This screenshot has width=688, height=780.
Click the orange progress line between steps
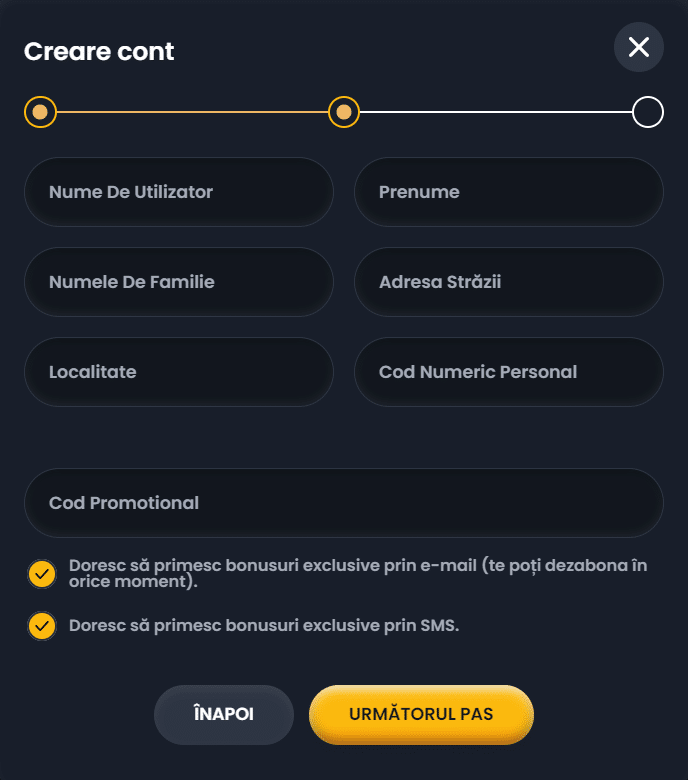pos(192,112)
